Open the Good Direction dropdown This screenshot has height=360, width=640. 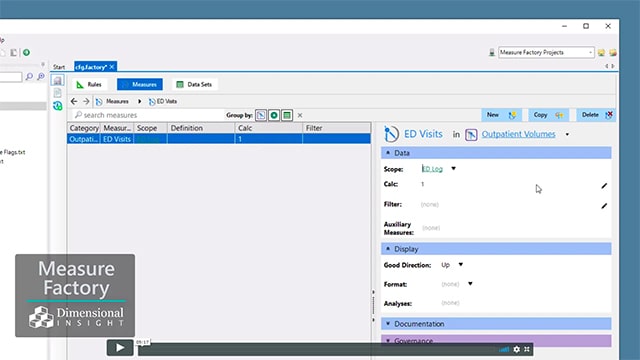click(x=461, y=264)
